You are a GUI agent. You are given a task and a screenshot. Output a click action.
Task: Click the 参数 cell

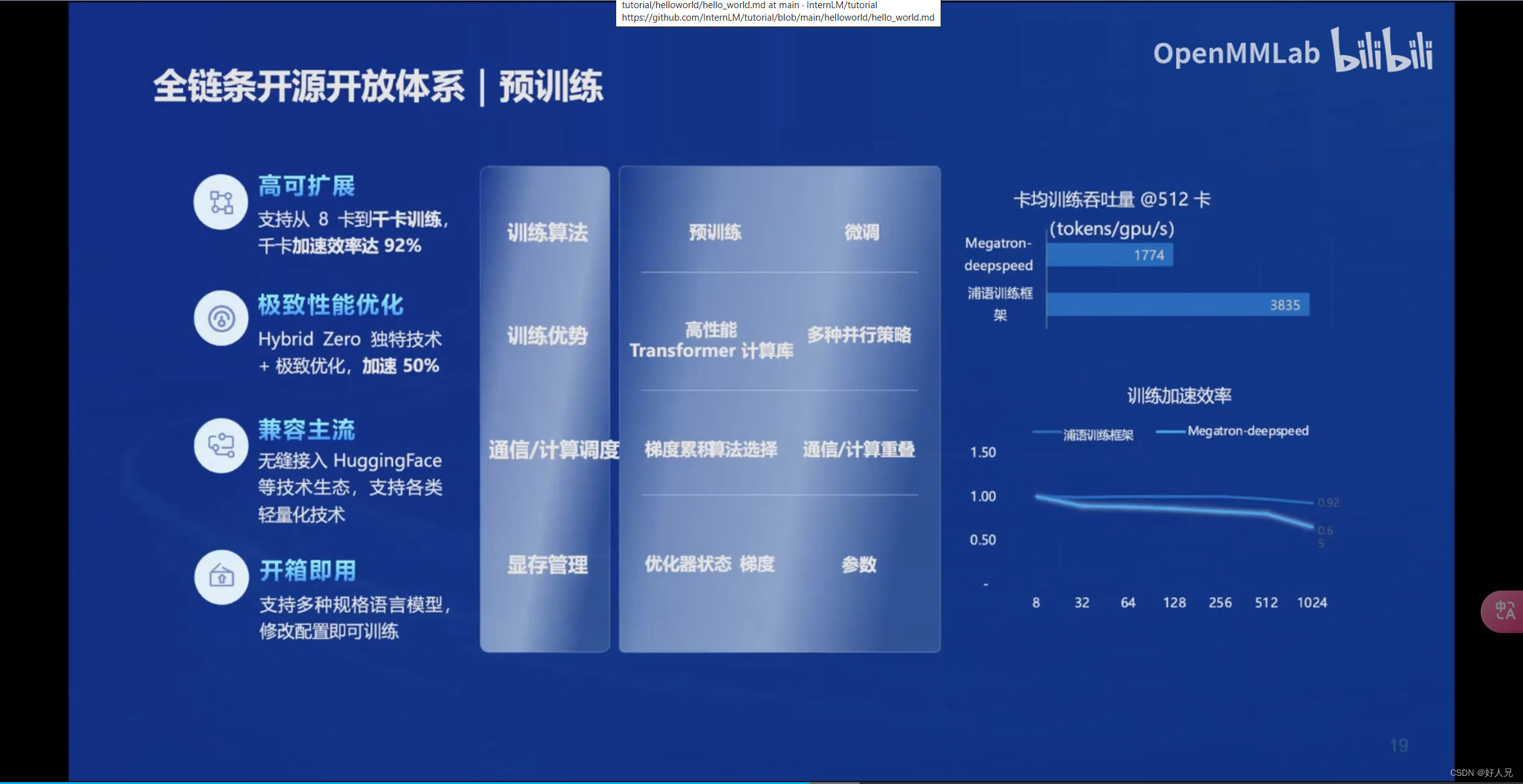point(859,565)
